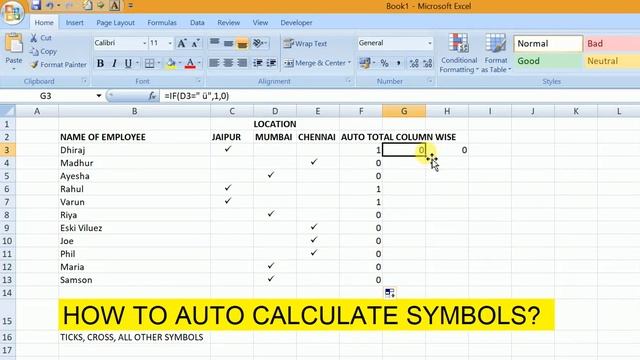Open Format as Table gallery
640x360 pixels.
[496, 53]
